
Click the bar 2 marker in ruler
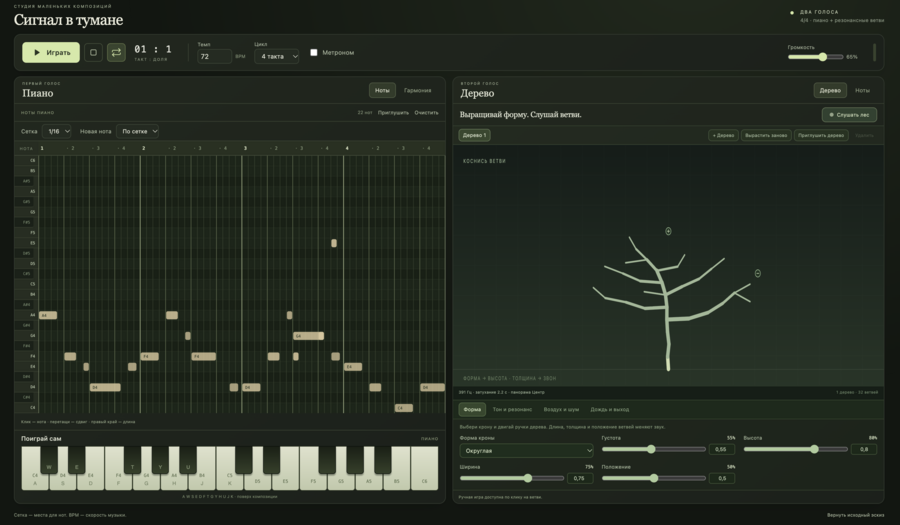(143, 148)
